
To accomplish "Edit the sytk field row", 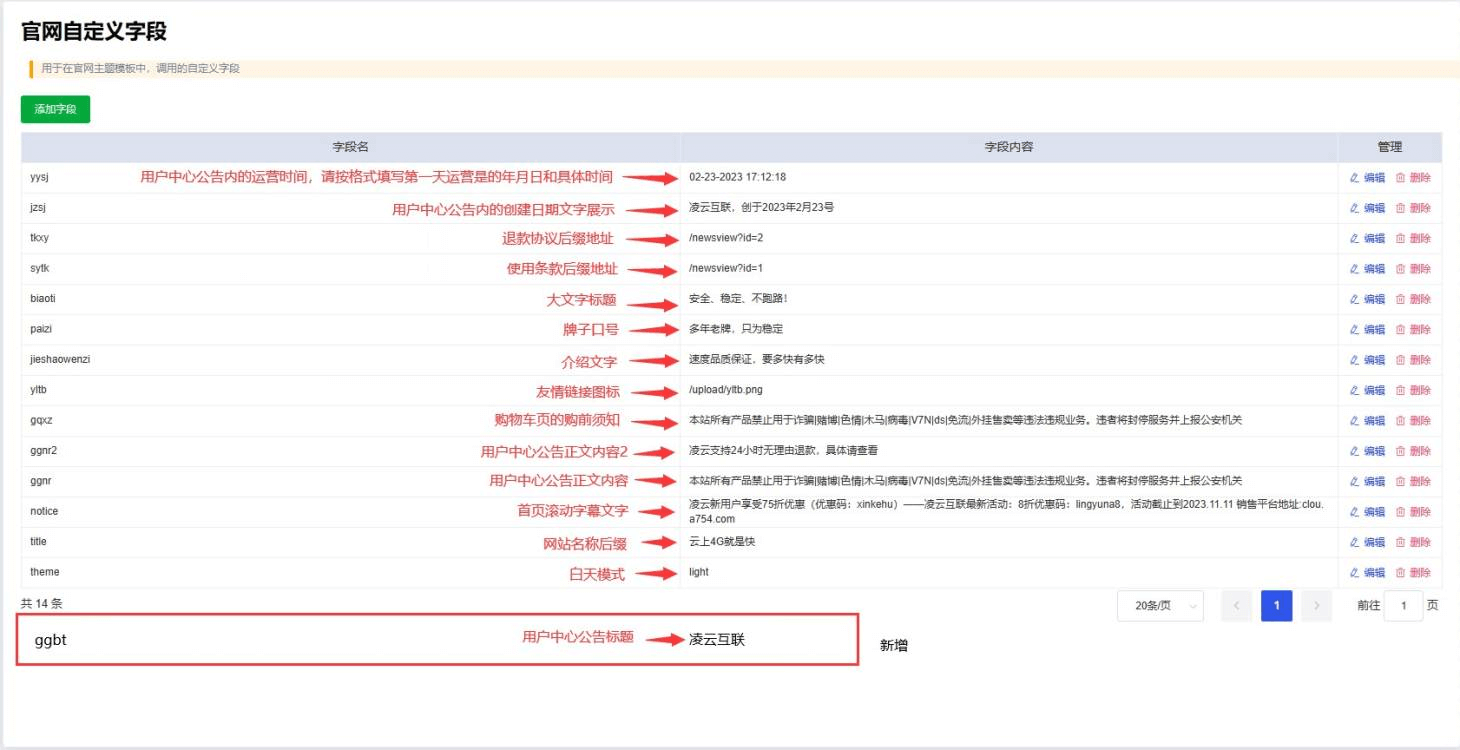I will point(1367,269).
